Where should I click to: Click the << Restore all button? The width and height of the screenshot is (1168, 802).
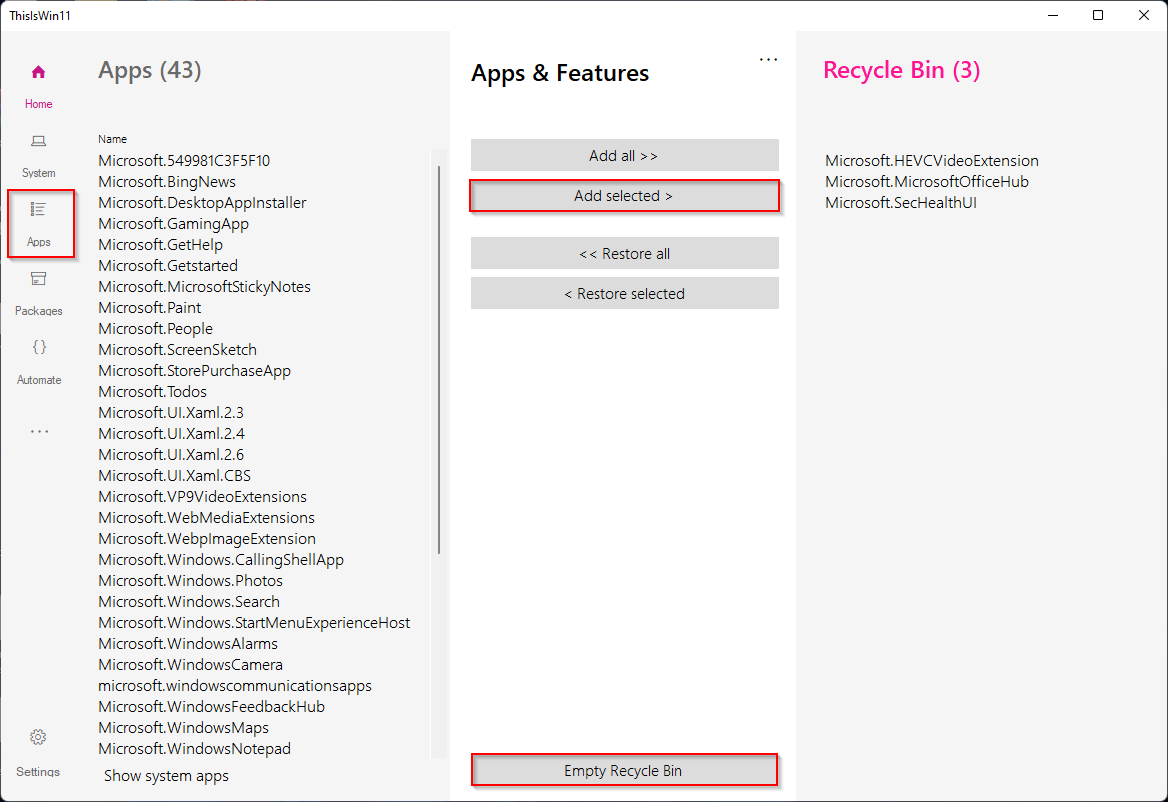point(624,254)
